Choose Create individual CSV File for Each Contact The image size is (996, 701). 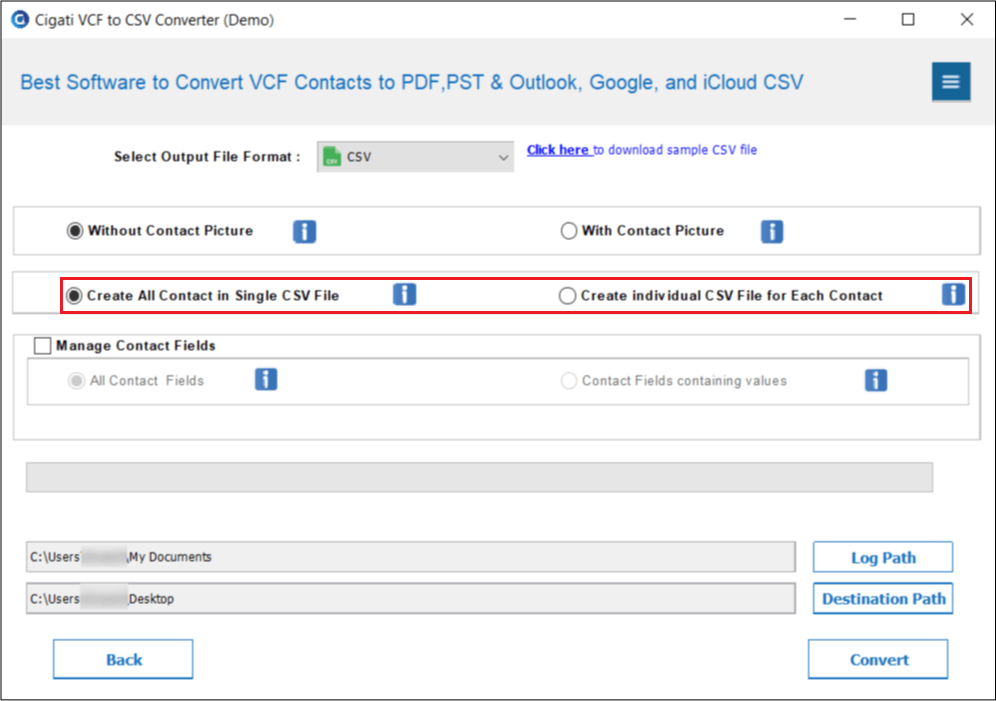[567, 296]
